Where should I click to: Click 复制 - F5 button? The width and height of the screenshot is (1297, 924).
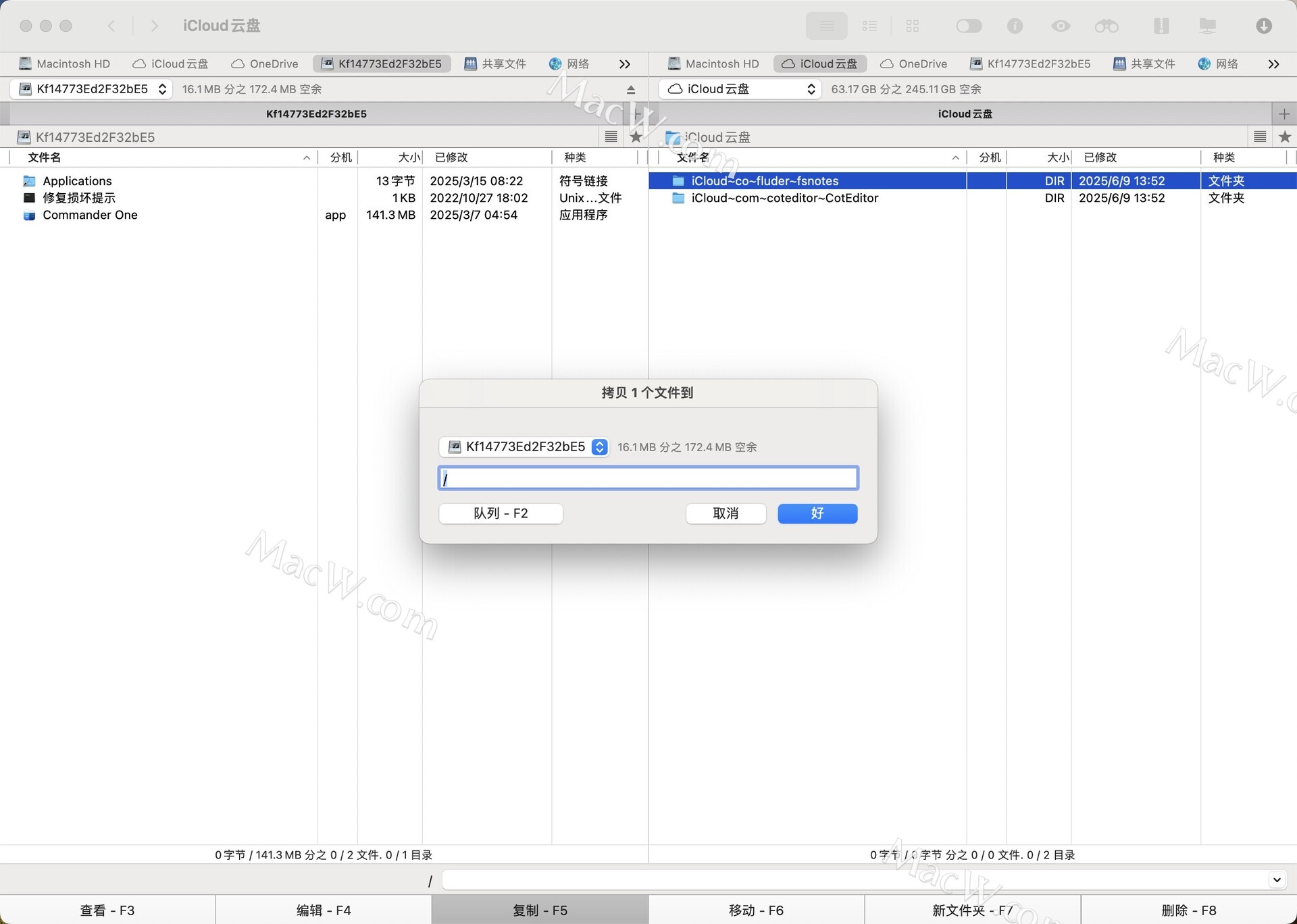(x=540, y=910)
